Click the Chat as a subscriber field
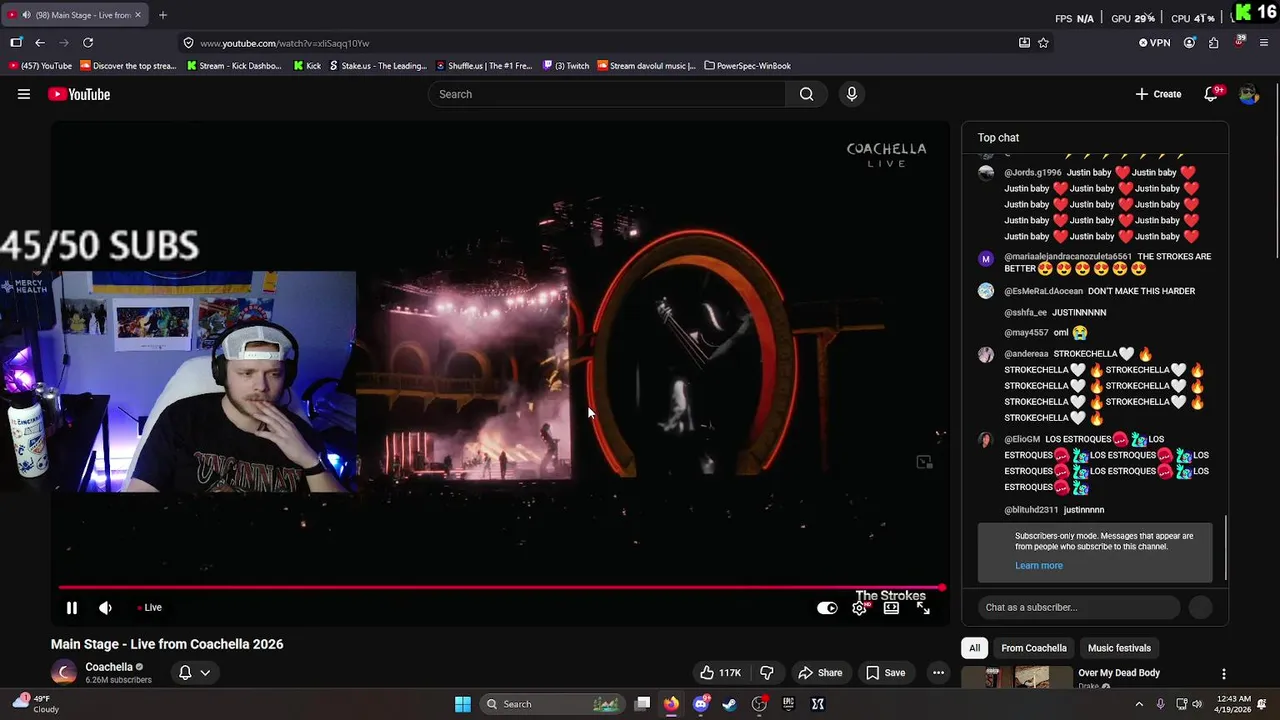The width and height of the screenshot is (1280, 720). coord(1080,607)
